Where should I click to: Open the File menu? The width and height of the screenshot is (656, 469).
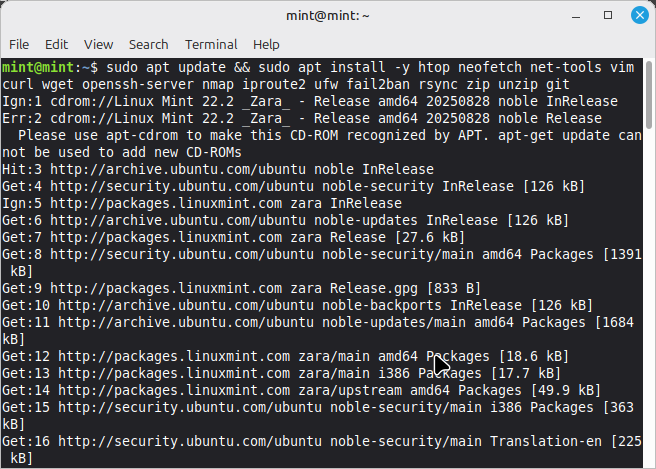click(x=19, y=45)
